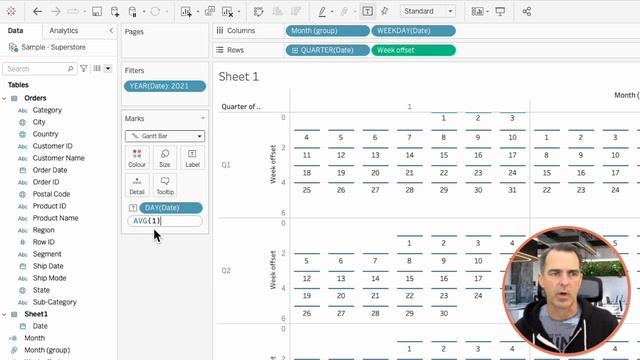Click the Quarter of header label
Viewport: 640px width, 360px height.
point(241,107)
